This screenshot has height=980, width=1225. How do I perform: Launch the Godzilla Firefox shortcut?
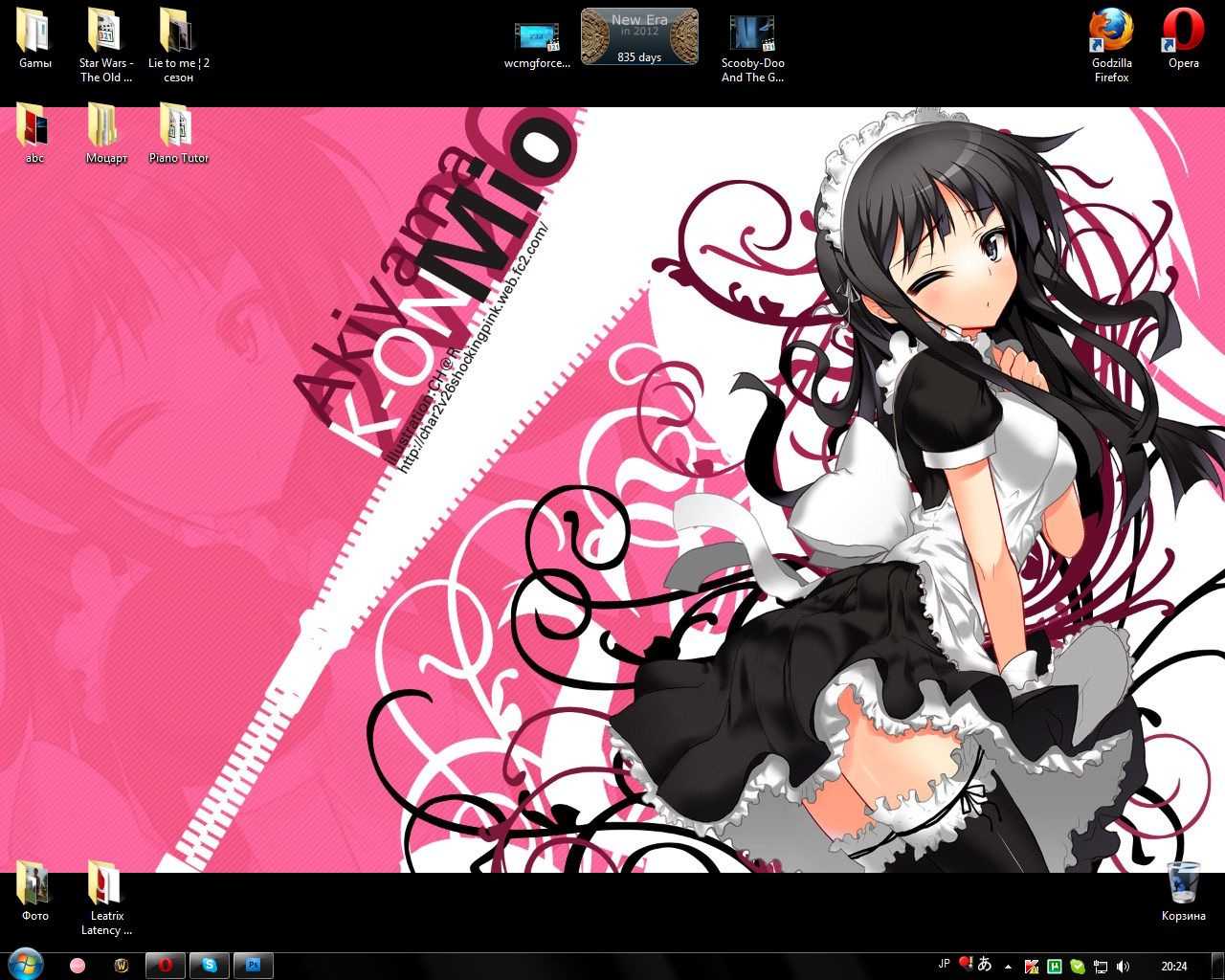click(x=1111, y=33)
